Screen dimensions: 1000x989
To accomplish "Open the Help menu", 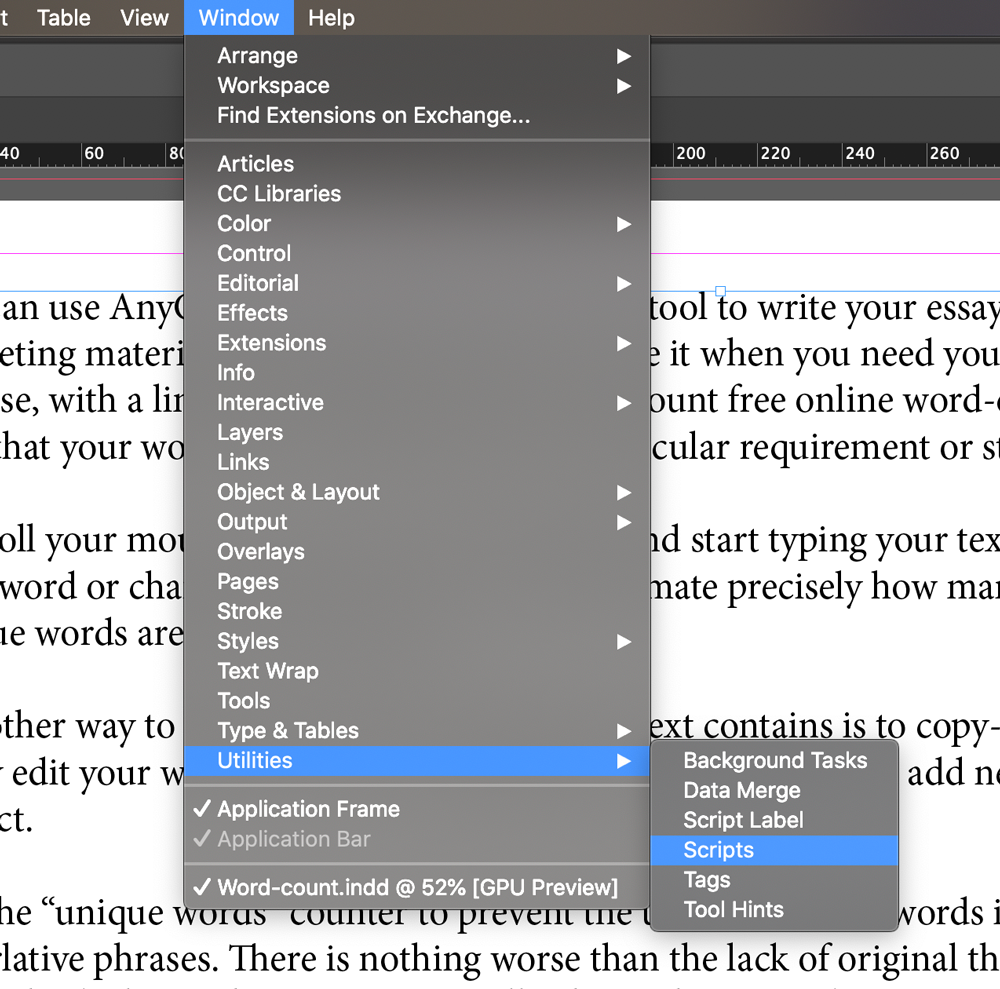I will coord(330,18).
